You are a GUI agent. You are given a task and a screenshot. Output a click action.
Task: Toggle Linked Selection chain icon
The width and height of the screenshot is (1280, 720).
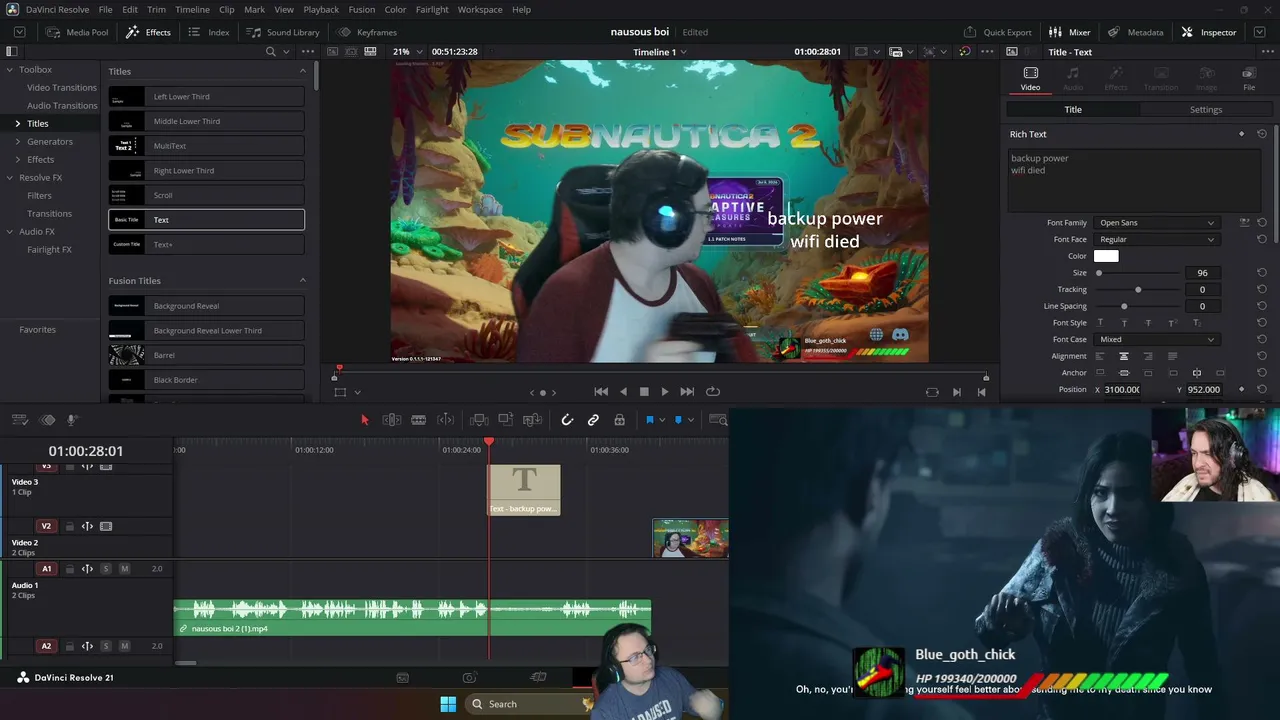pos(593,420)
